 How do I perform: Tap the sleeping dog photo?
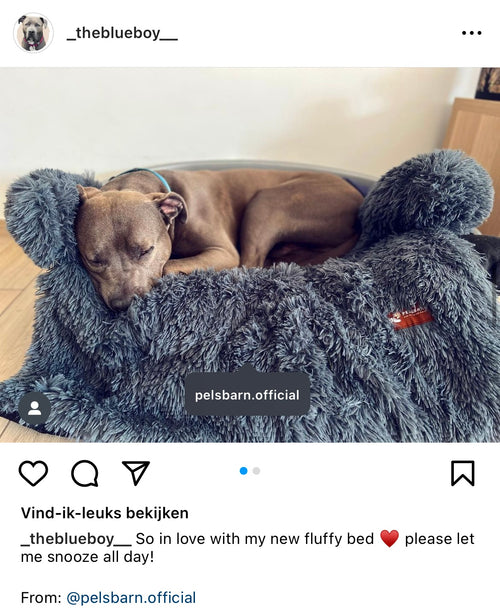(250, 255)
